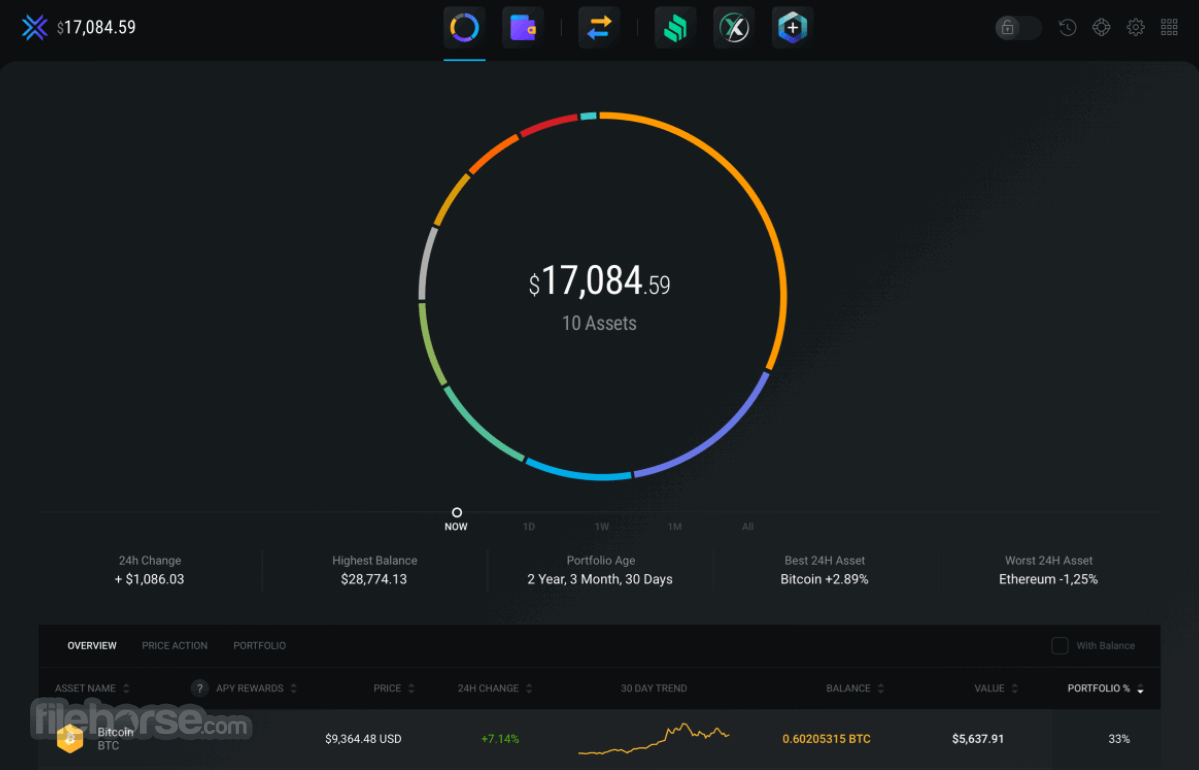Select the Lido staking icon
Viewport: 1199px width, 770px height.
click(x=675, y=27)
